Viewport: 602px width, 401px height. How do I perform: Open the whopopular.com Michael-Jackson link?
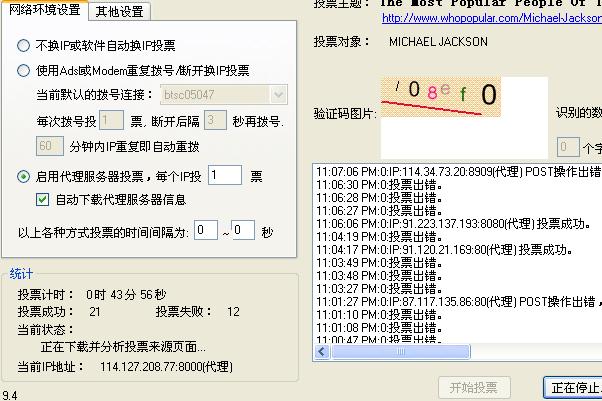pyautogui.click(x=491, y=18)
